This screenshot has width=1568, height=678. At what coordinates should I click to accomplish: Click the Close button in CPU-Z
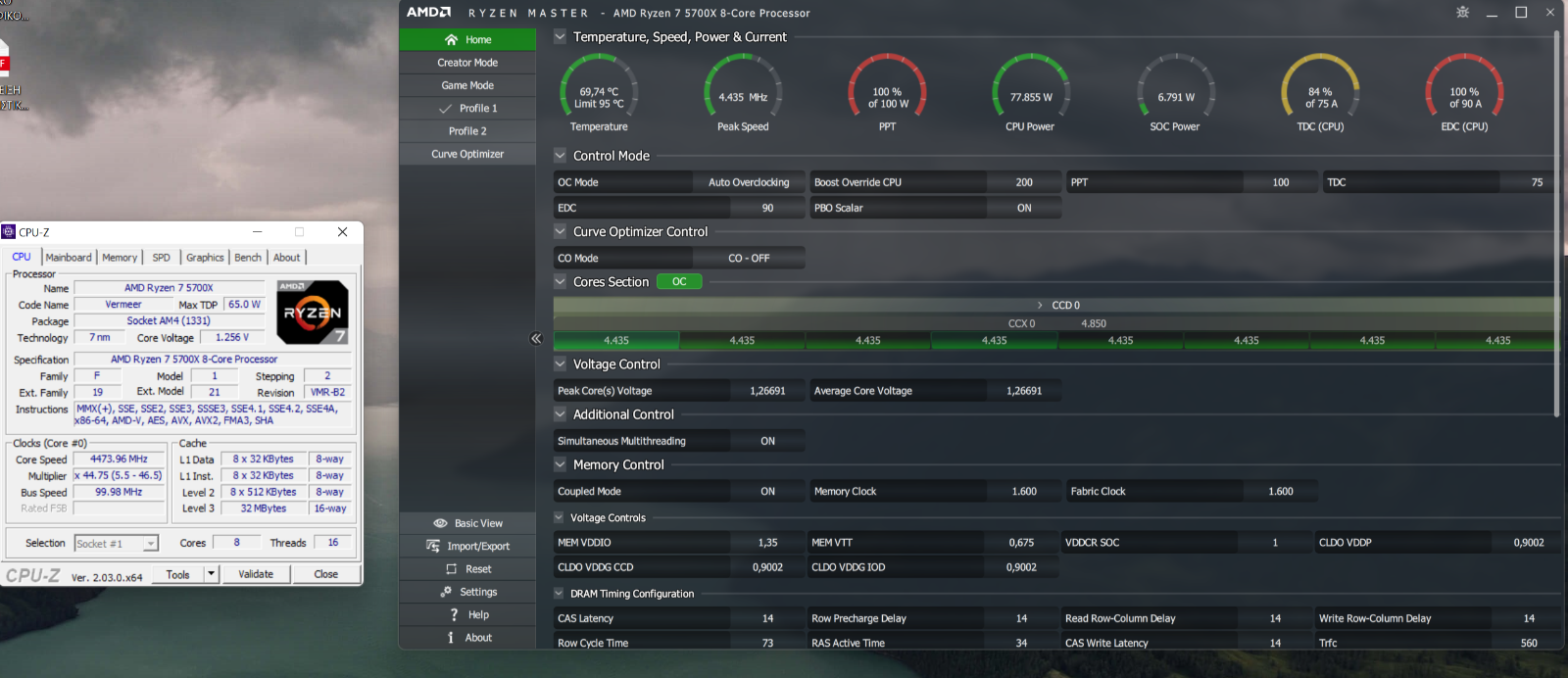pyautogui.click(x=326, y=574)
